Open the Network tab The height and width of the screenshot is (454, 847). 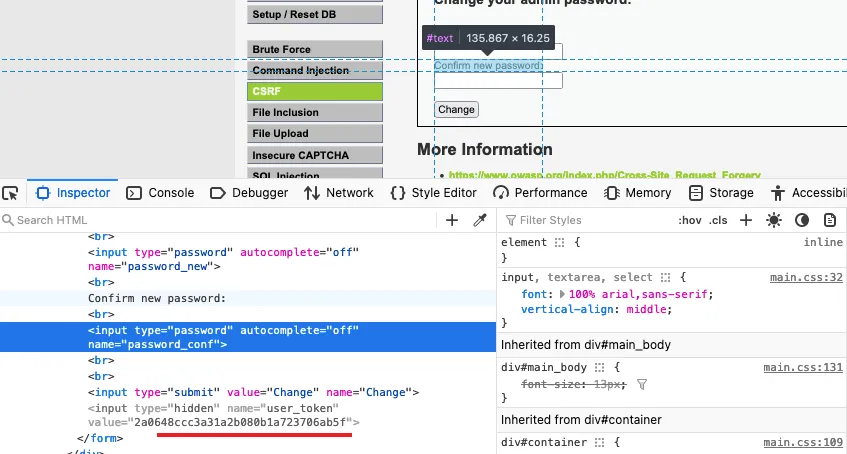click(338, 193)
